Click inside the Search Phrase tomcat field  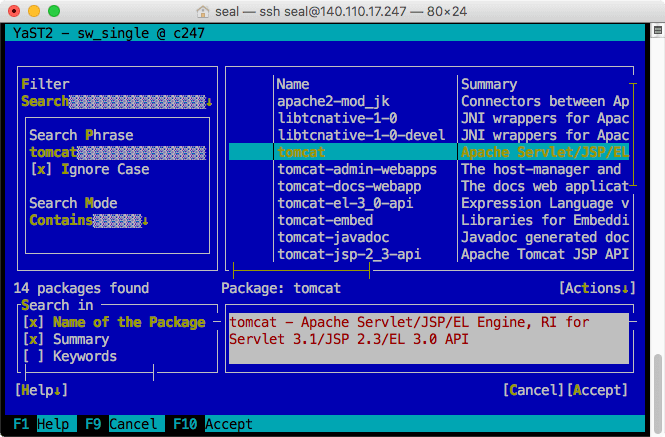[x=117, y=152]
